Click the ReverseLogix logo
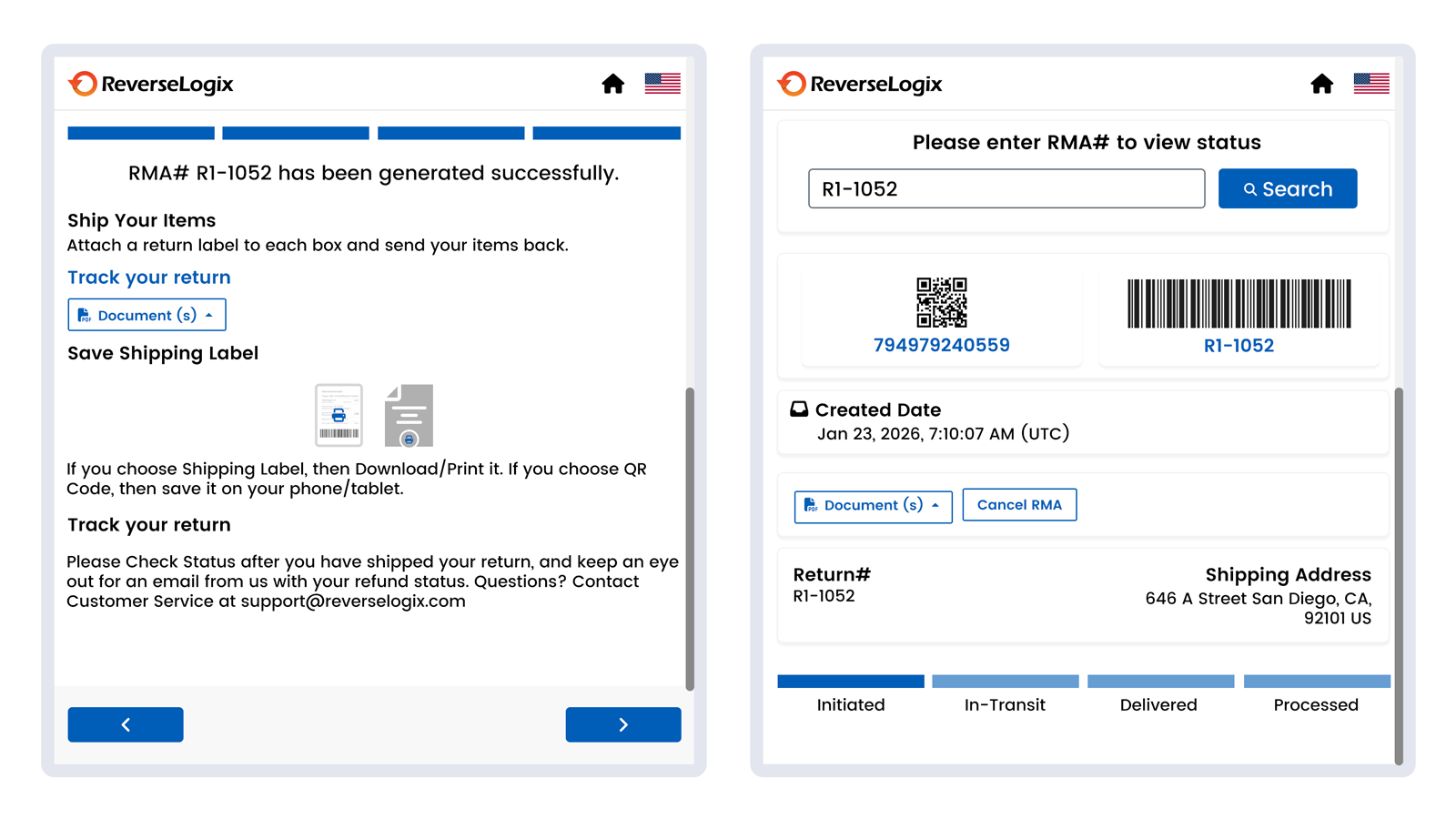 click(152, 84)
